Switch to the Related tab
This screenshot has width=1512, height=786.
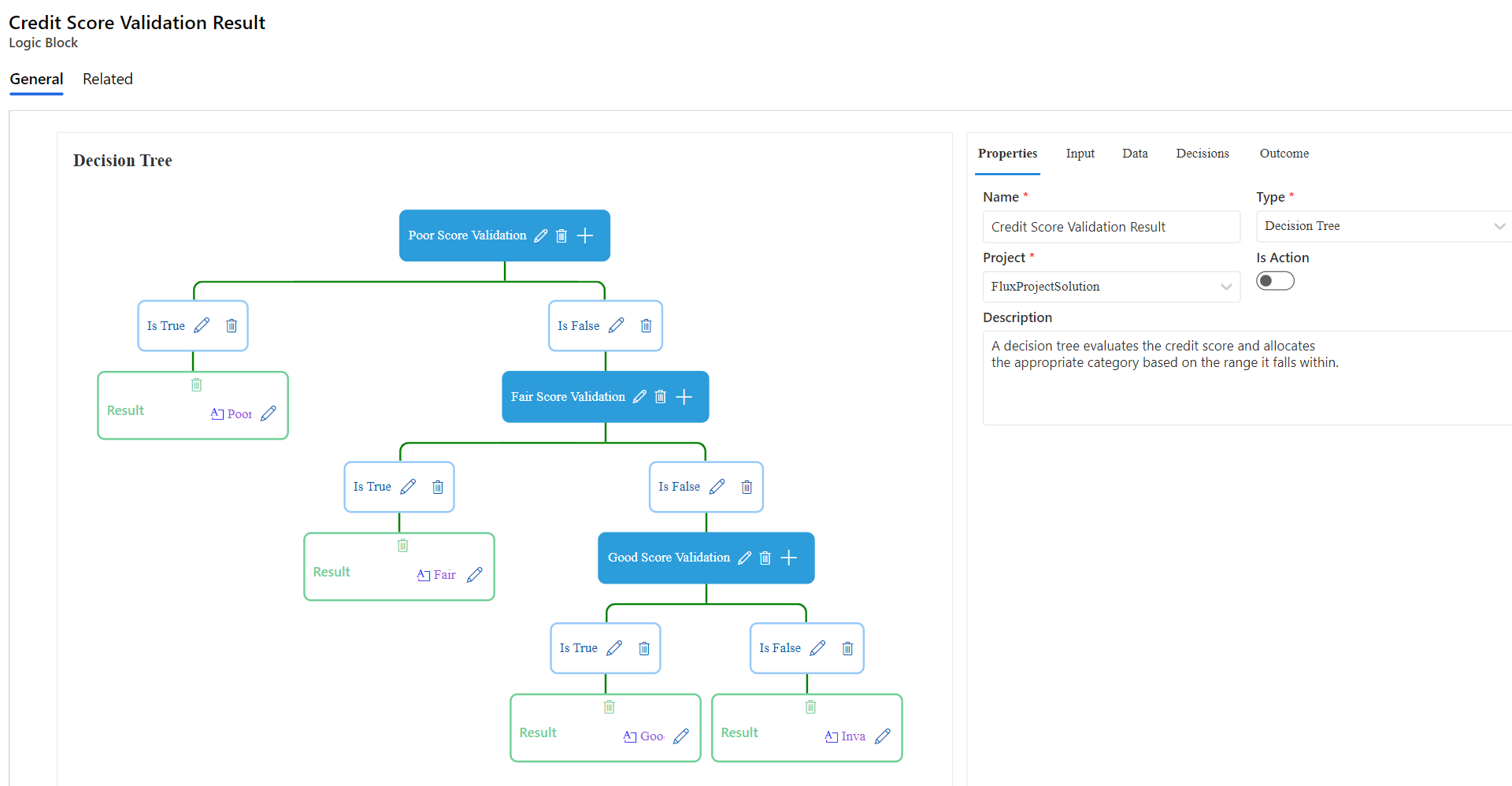point(108,79)
